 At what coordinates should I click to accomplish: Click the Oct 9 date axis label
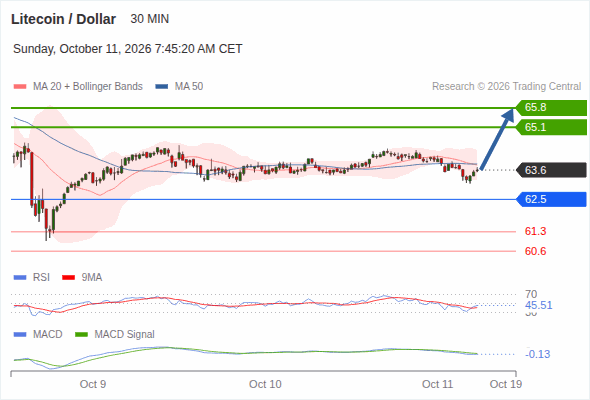point(93,384)
